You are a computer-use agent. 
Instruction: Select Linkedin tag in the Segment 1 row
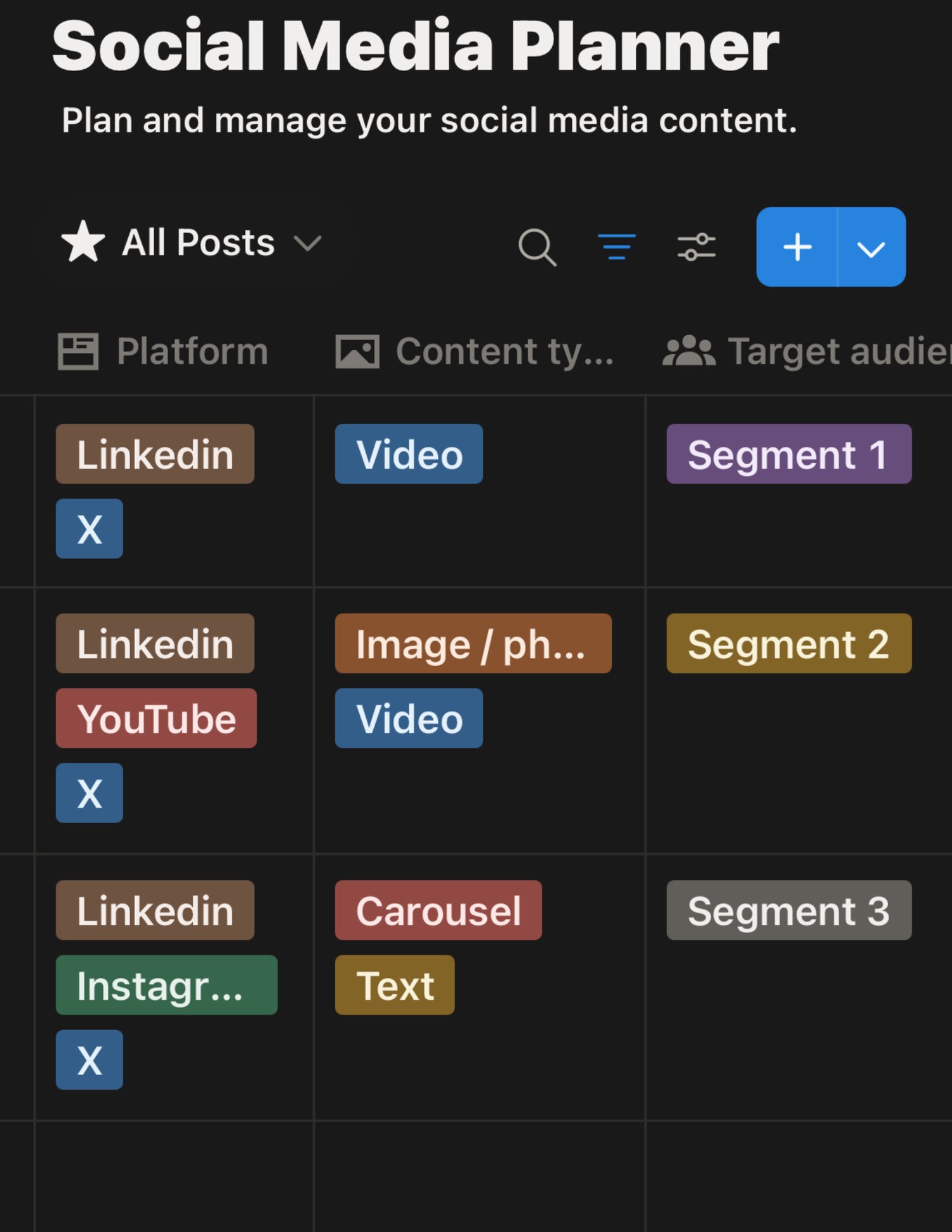pyautogui.click(x=155, y=454)
